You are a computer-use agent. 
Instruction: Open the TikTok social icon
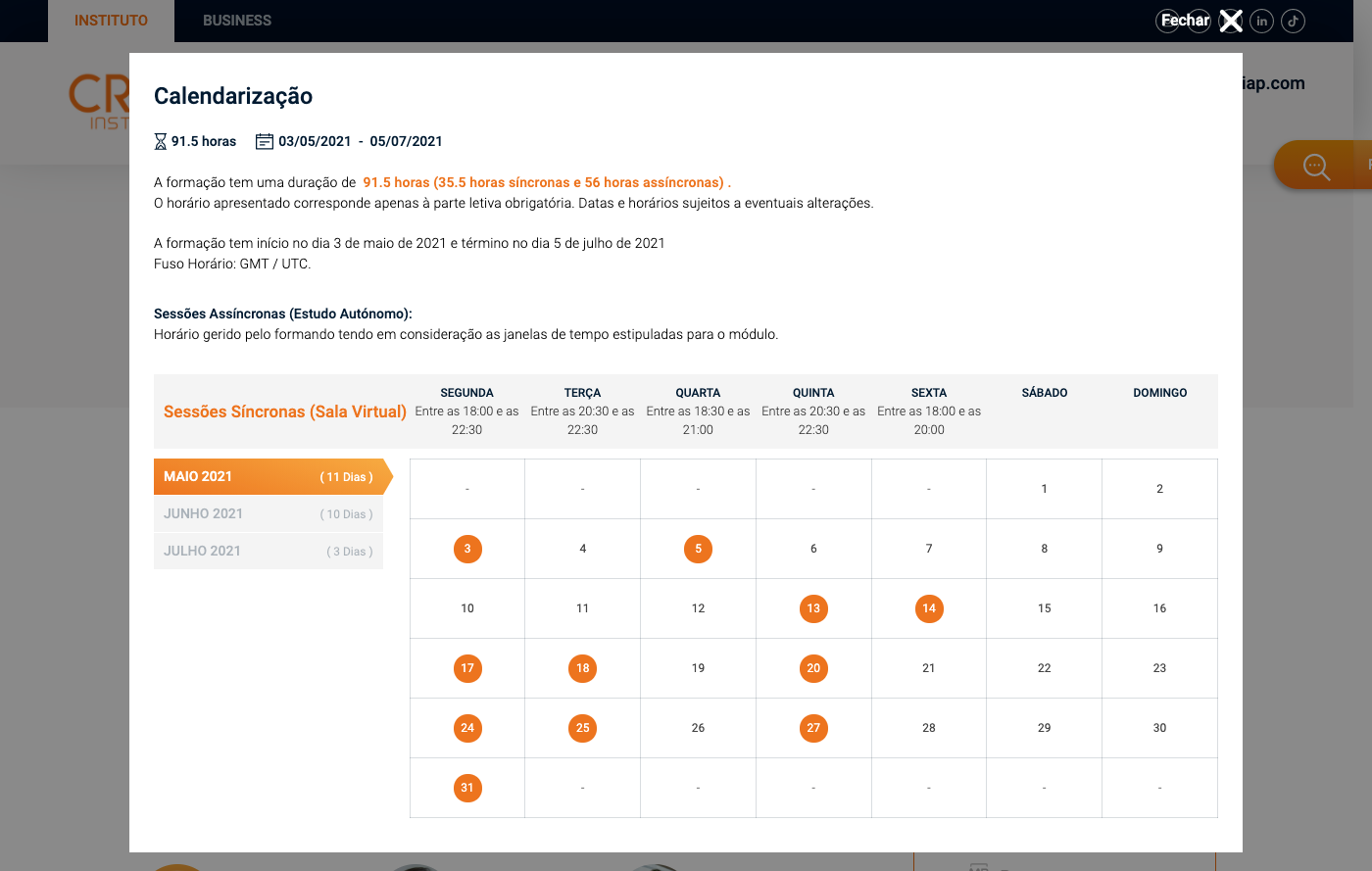(1294, 21)
